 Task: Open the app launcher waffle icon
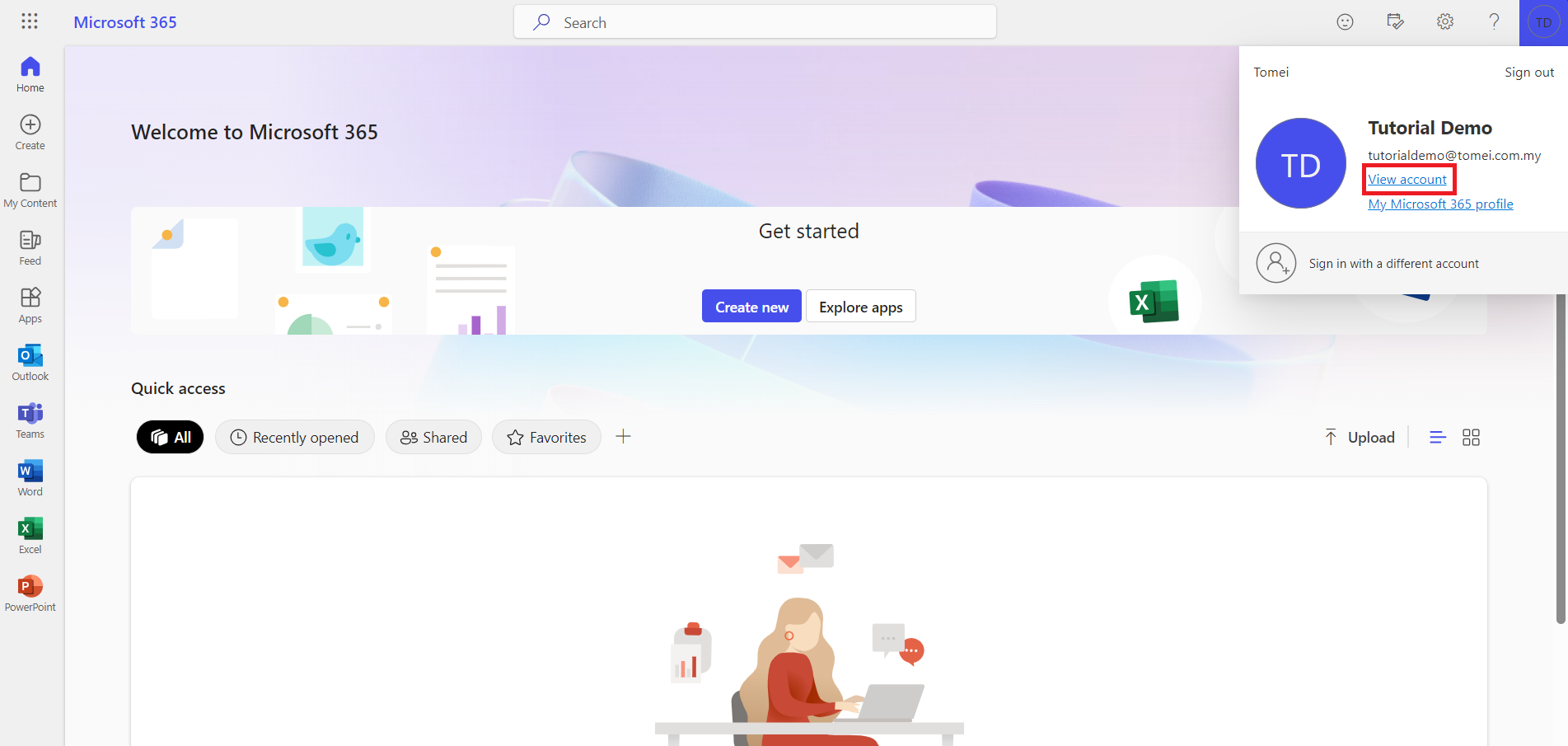30,21
